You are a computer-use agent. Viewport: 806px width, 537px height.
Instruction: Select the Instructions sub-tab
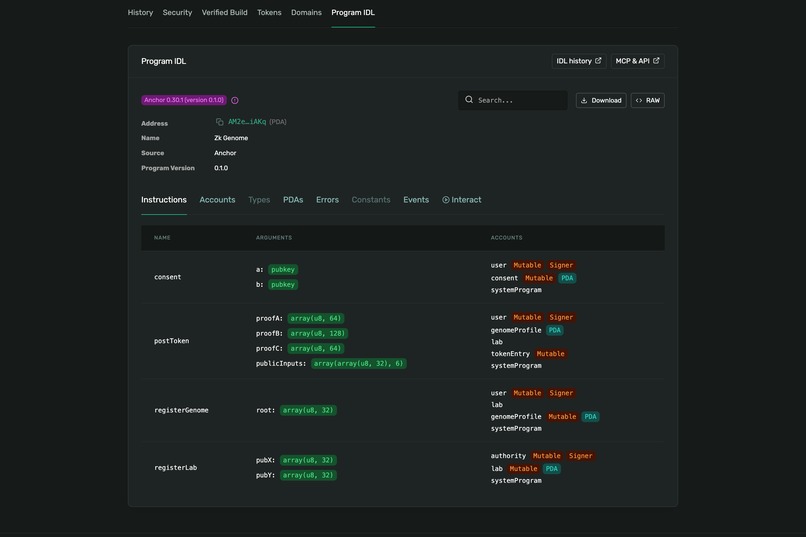(x=164, y=200)
